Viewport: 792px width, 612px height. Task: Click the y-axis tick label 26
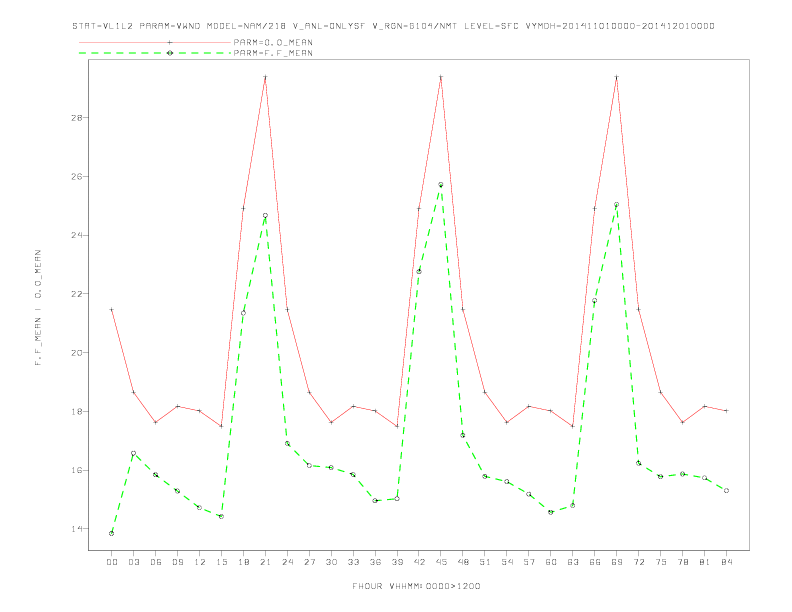pos(77,177)
